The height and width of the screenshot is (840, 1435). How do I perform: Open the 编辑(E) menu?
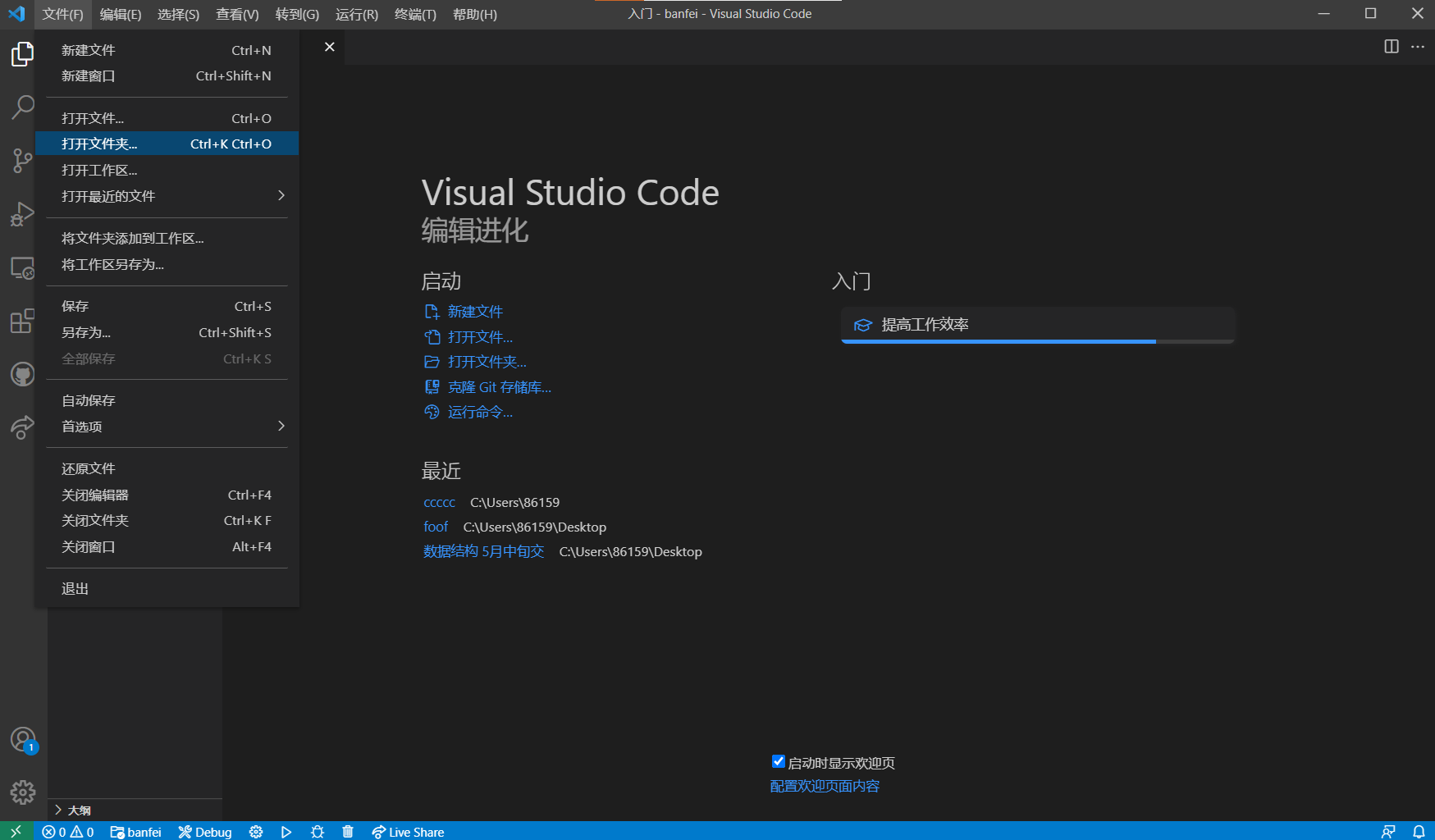(121, 14)
